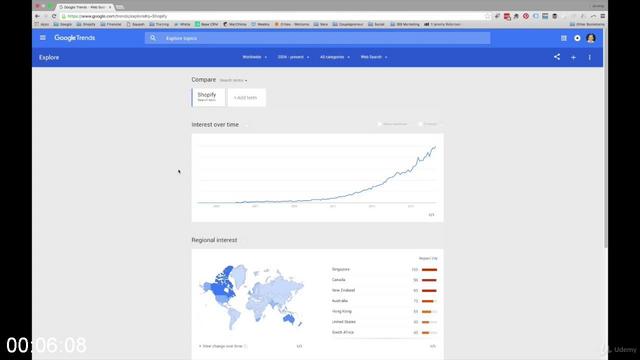Open the Other Bookmarks folder
Screen dimensions: 640x360
pyautogui.click(x=587, y=24)
